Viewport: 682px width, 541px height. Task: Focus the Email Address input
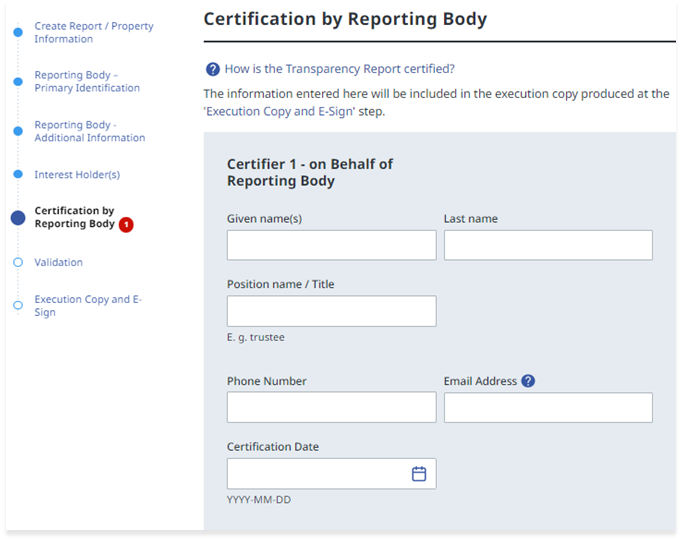click(x=548, y=407)
